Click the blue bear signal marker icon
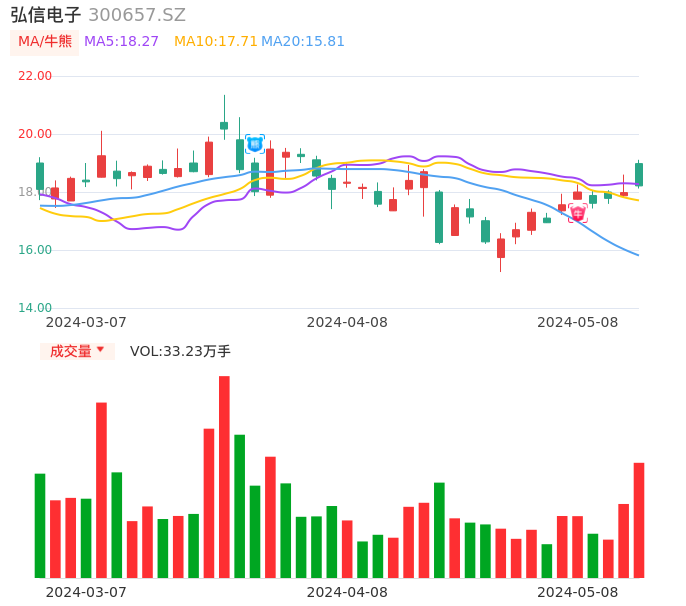686x606 pixels. click(254, 144)
